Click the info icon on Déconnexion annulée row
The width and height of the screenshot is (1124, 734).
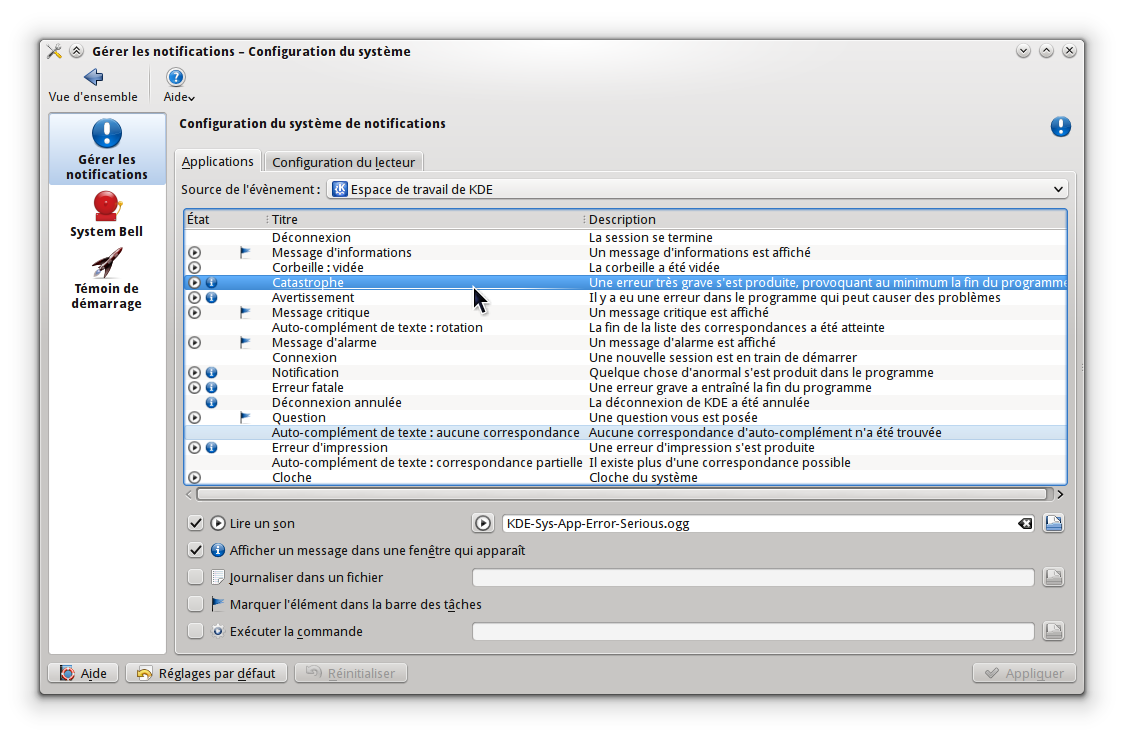[211, 403]
